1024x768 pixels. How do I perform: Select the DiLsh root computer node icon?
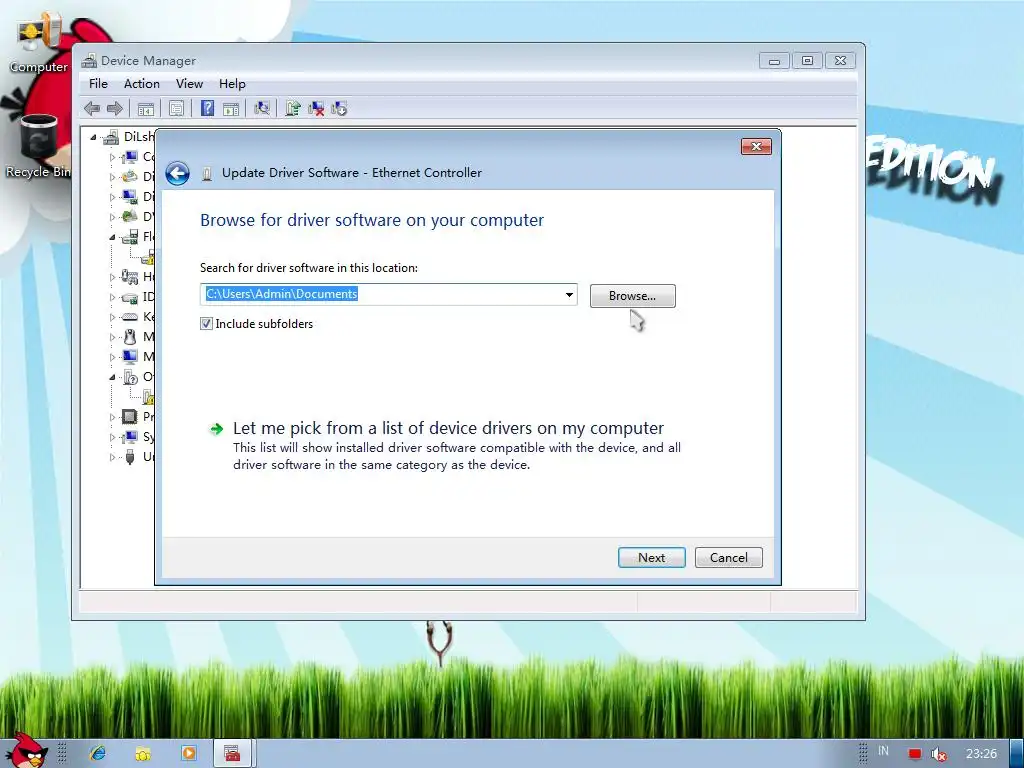point(112,136)
